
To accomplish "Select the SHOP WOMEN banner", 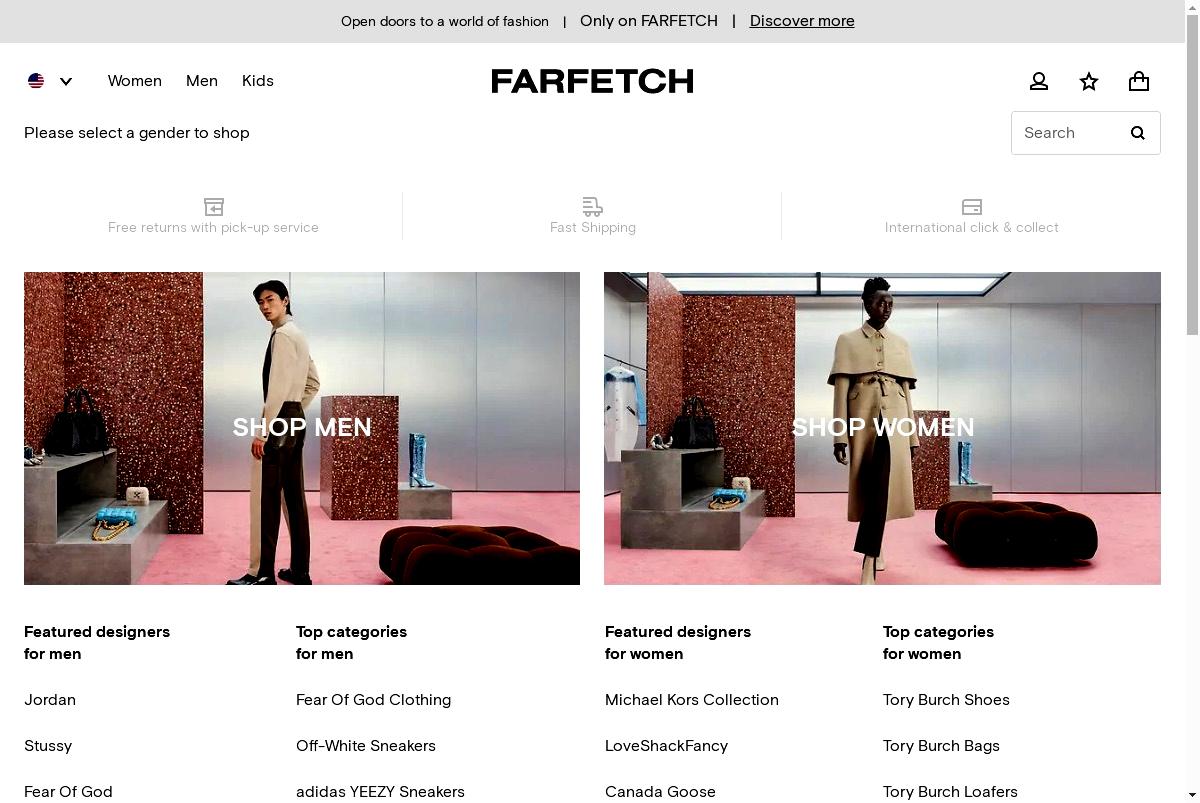I will click(882, 428).
